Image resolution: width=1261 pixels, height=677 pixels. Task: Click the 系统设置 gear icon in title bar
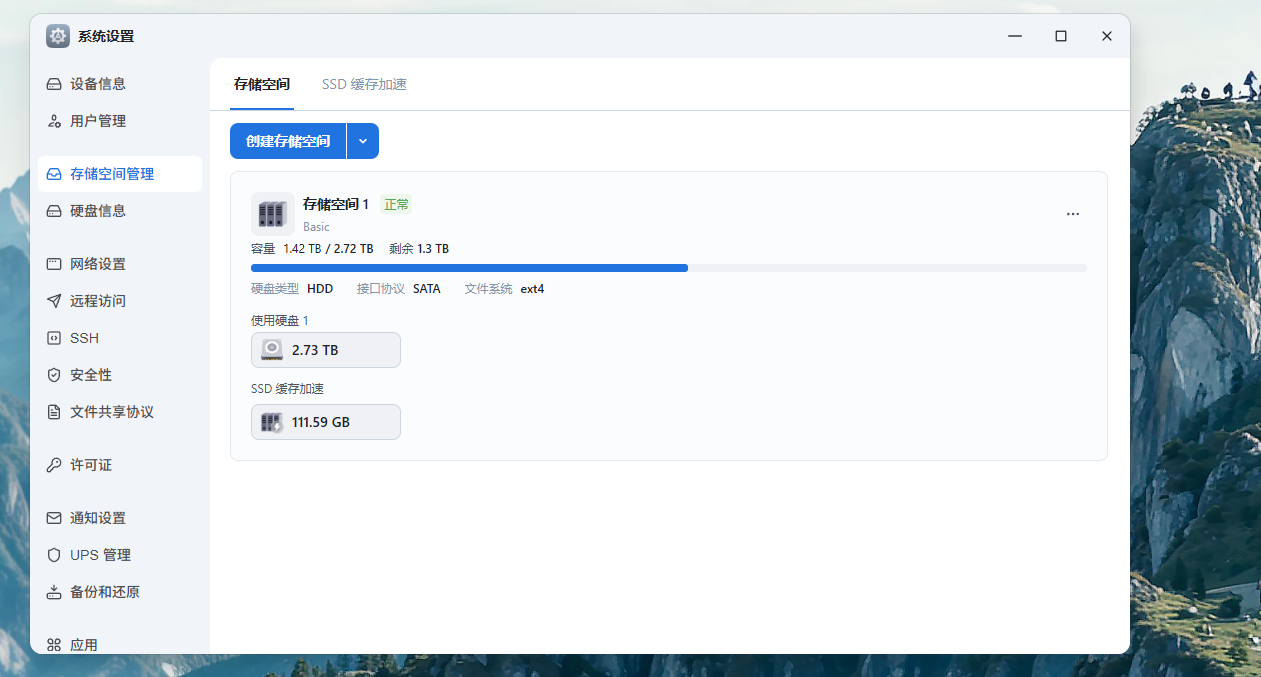(58, 36)
